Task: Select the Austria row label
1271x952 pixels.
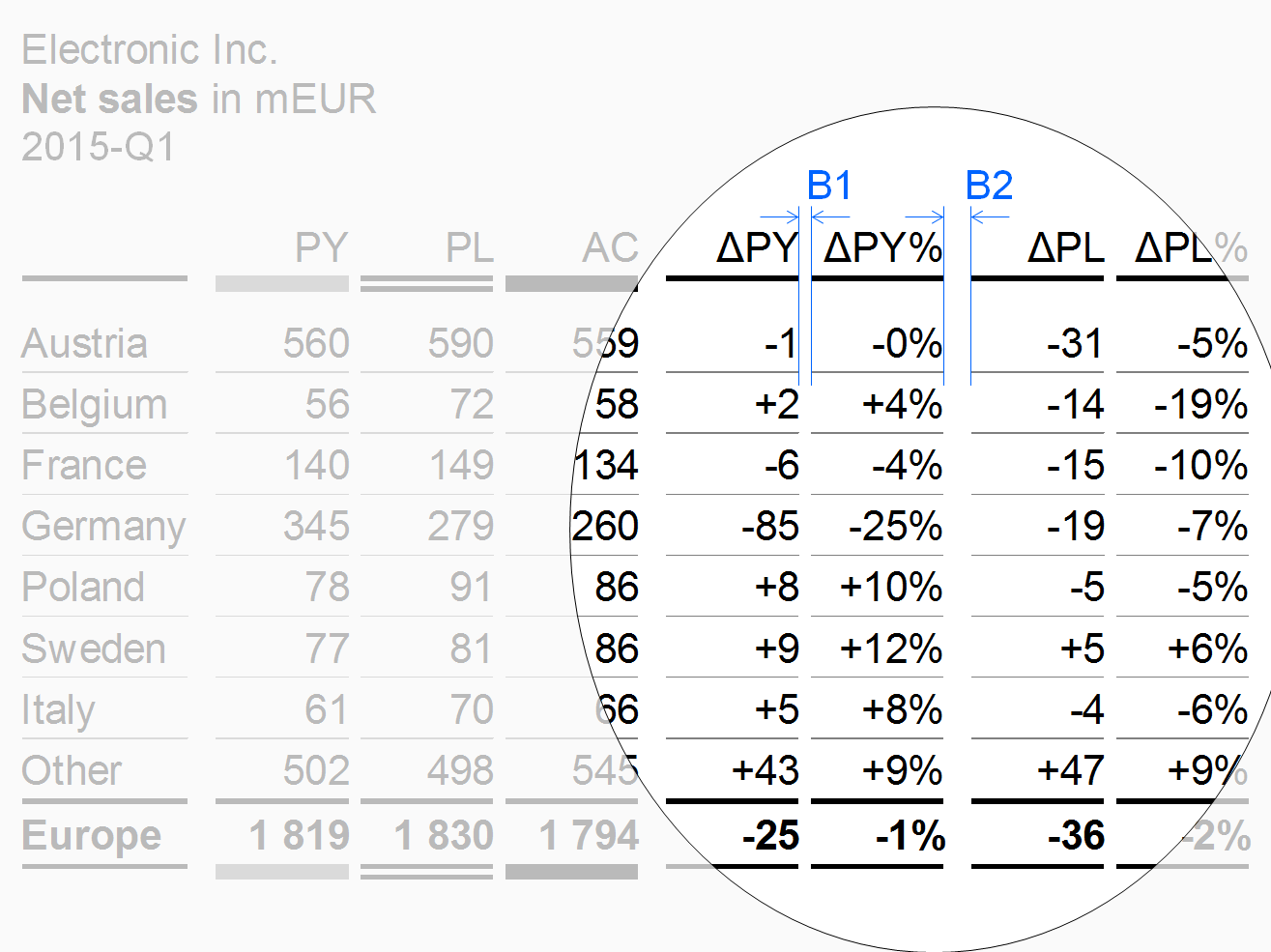Action: 85,343
